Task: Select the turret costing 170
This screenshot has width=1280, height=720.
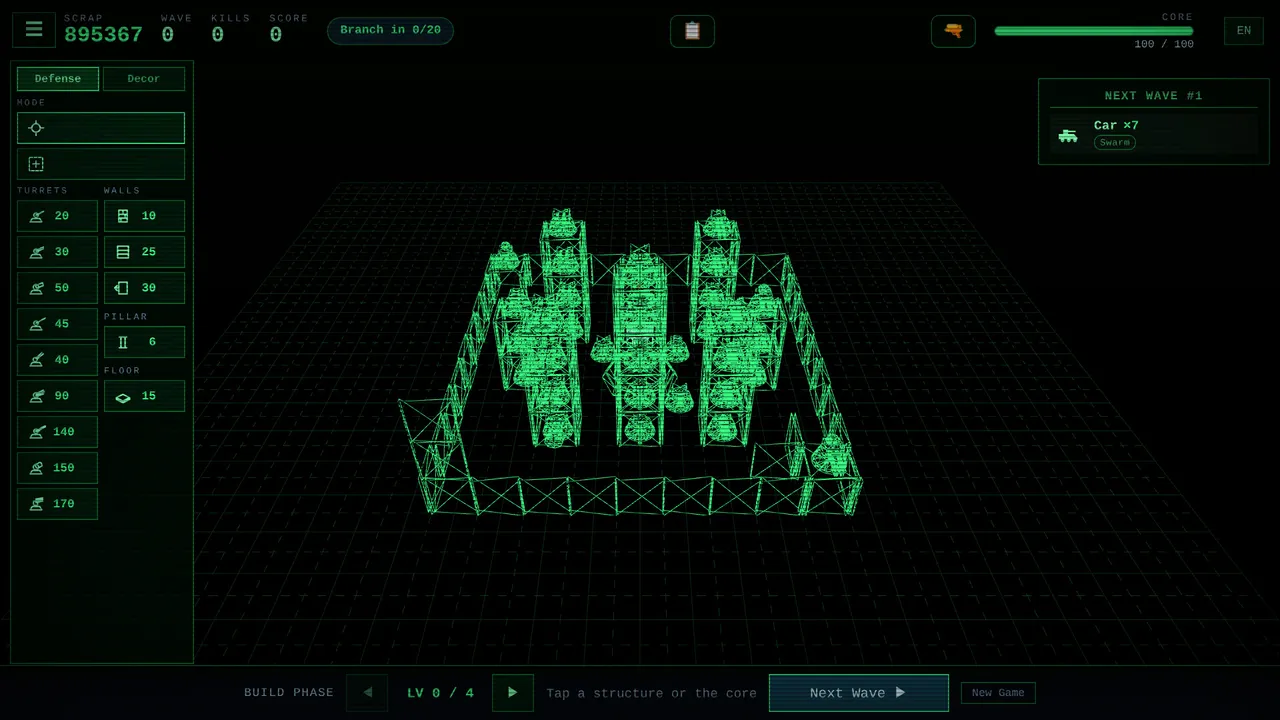Action: point(57,504)
